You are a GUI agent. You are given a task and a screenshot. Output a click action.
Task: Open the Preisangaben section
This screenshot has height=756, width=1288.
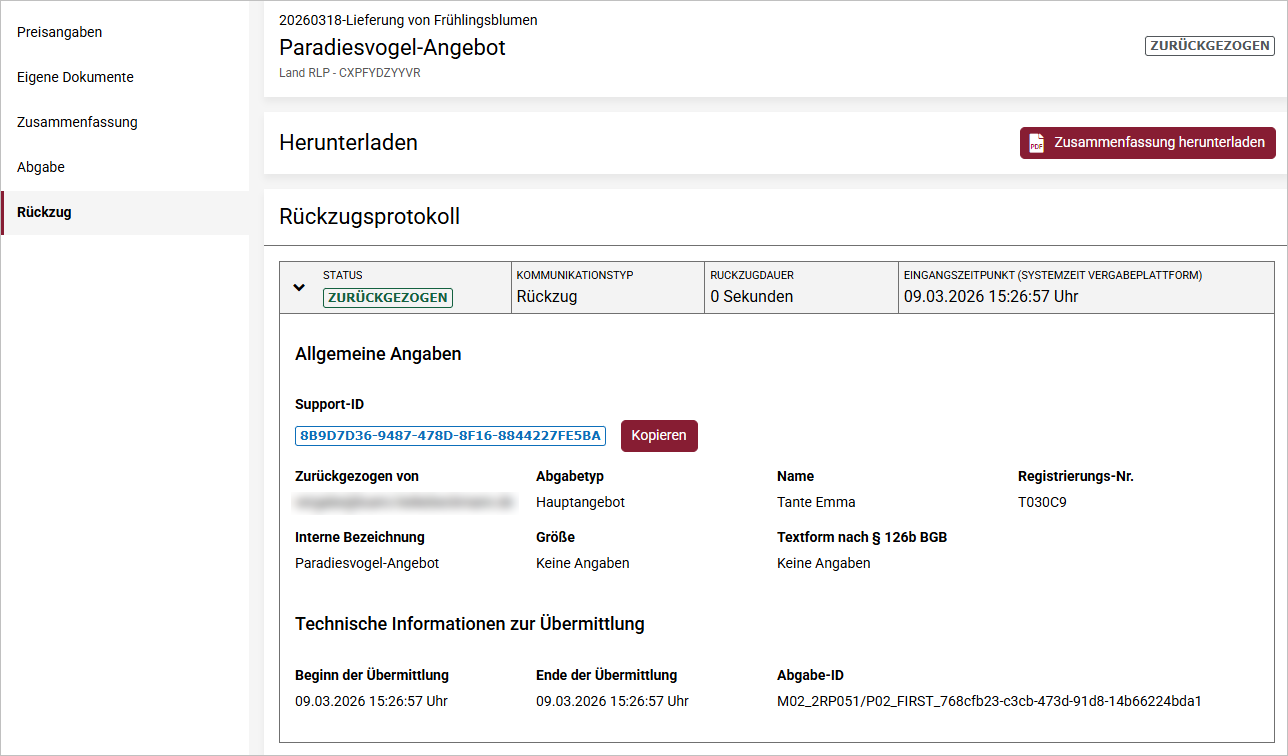coord(60,32)
